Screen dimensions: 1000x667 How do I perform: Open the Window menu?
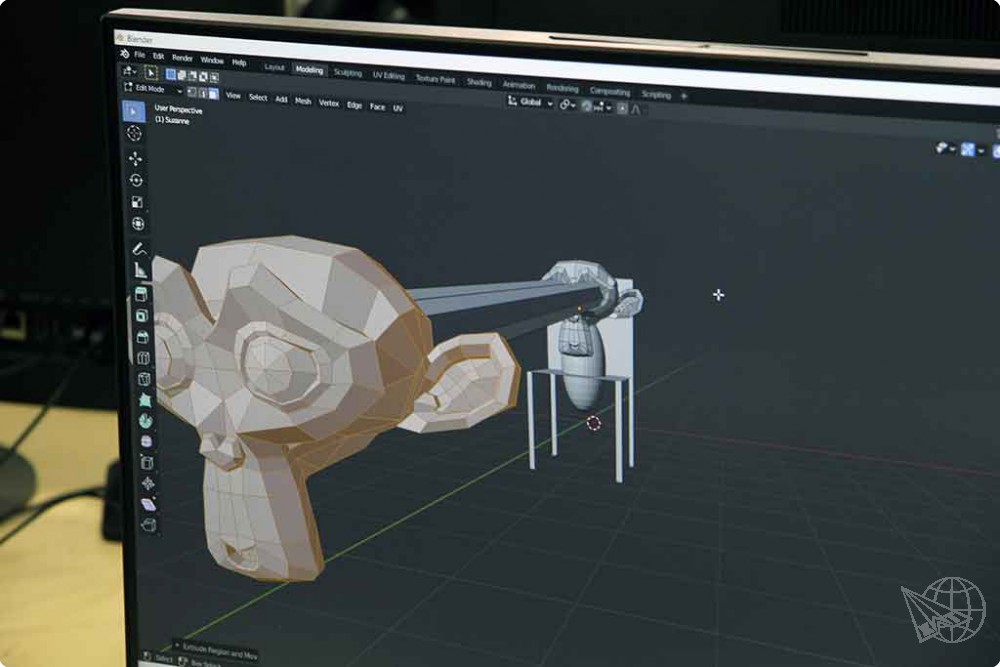[x=212, y=60]
